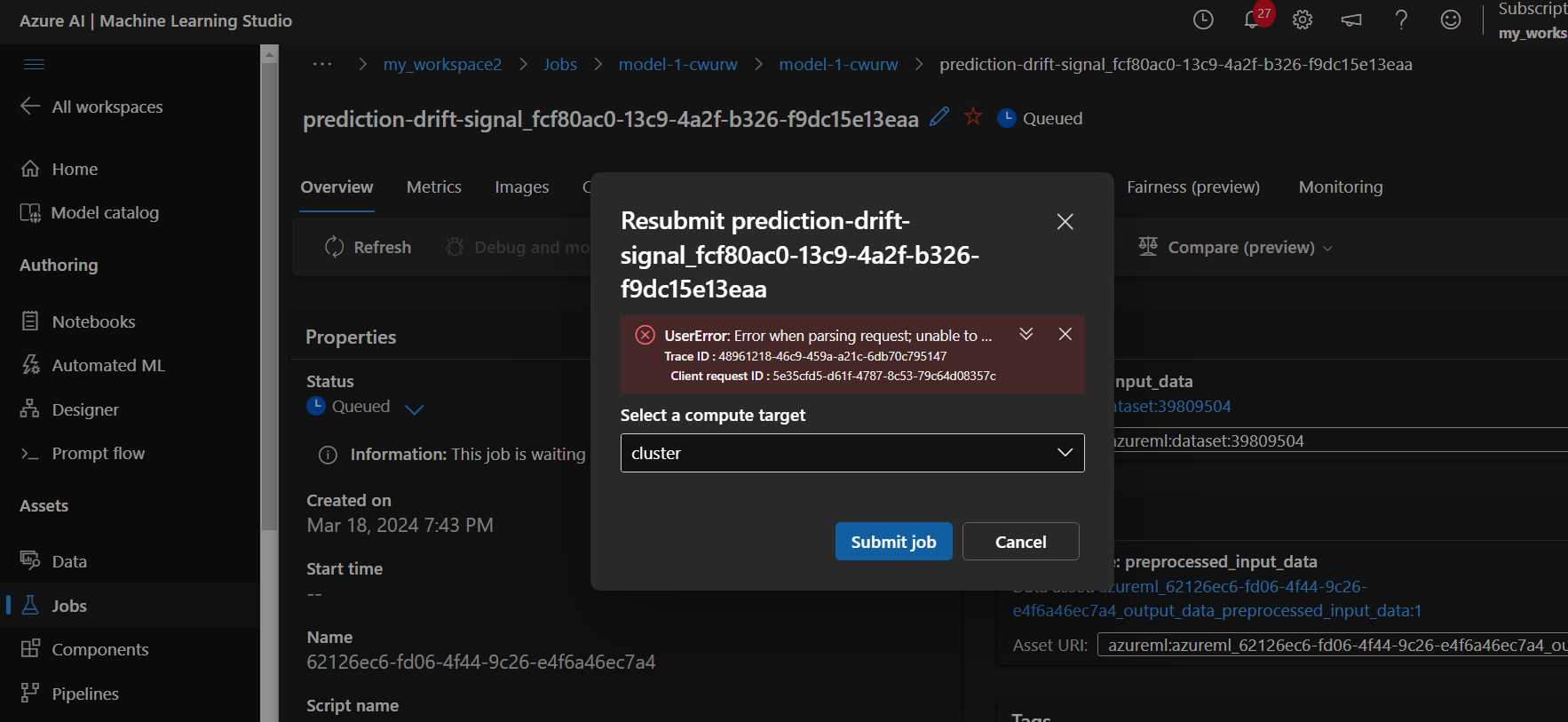Navigate to Jobs breadcrumb link

pos(560,64)
